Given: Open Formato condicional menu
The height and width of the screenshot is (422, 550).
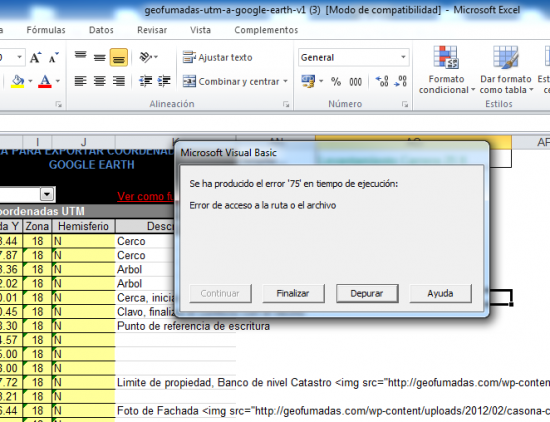Looking at the screenshot, I should point(446,70).
